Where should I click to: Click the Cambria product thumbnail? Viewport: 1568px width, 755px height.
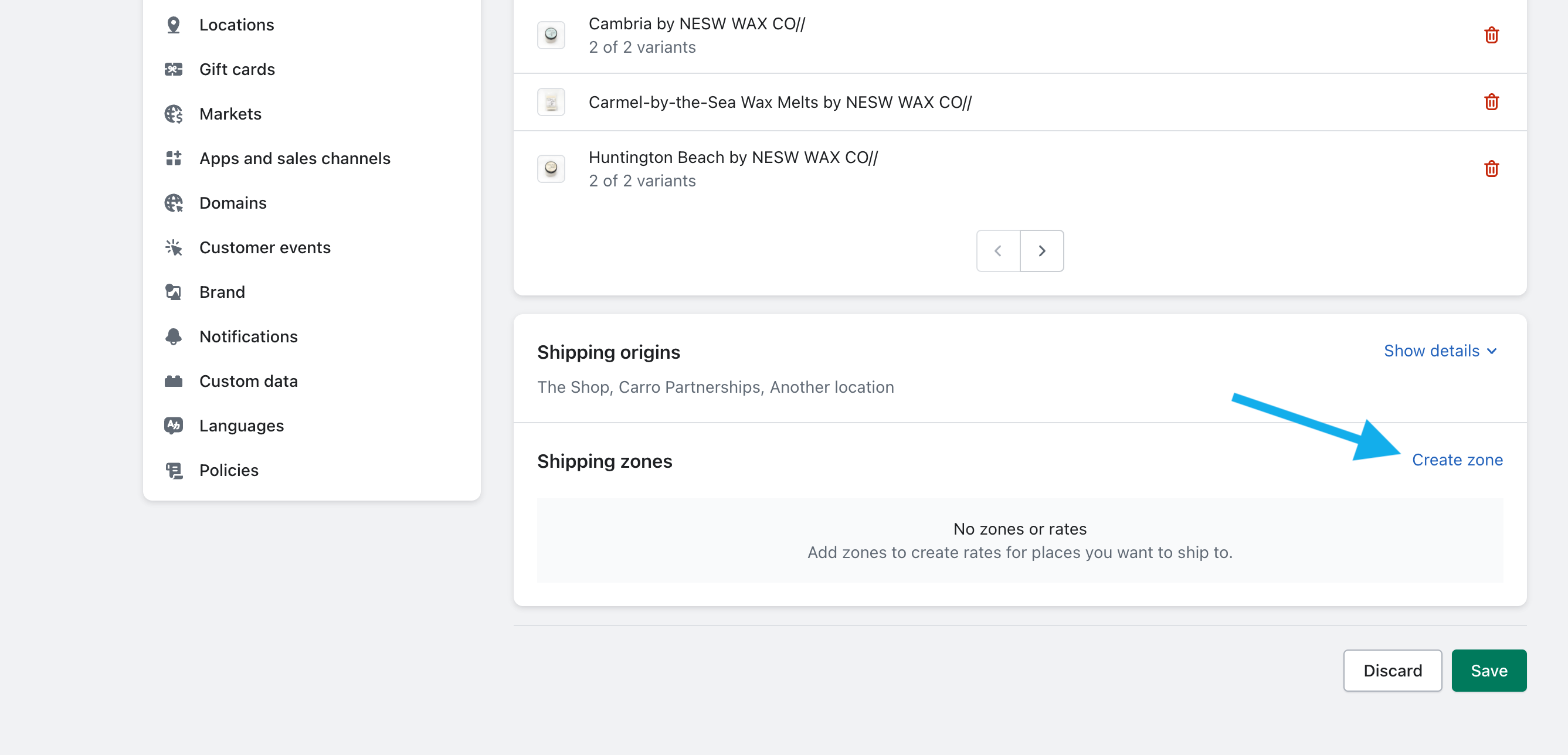551,35
